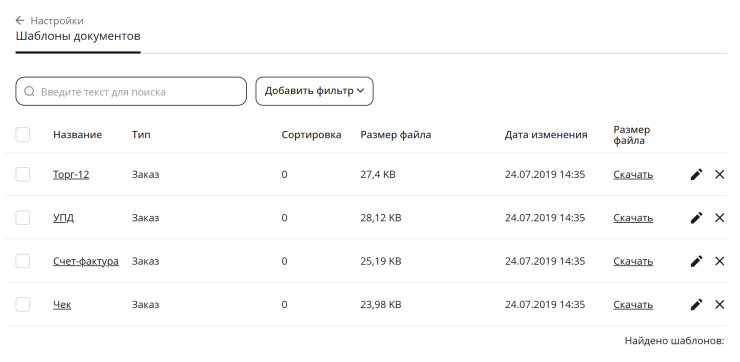Click the 28,12 KB file size cell
Image resolution: width=740 pixels, height=362 pixels.
381,218
